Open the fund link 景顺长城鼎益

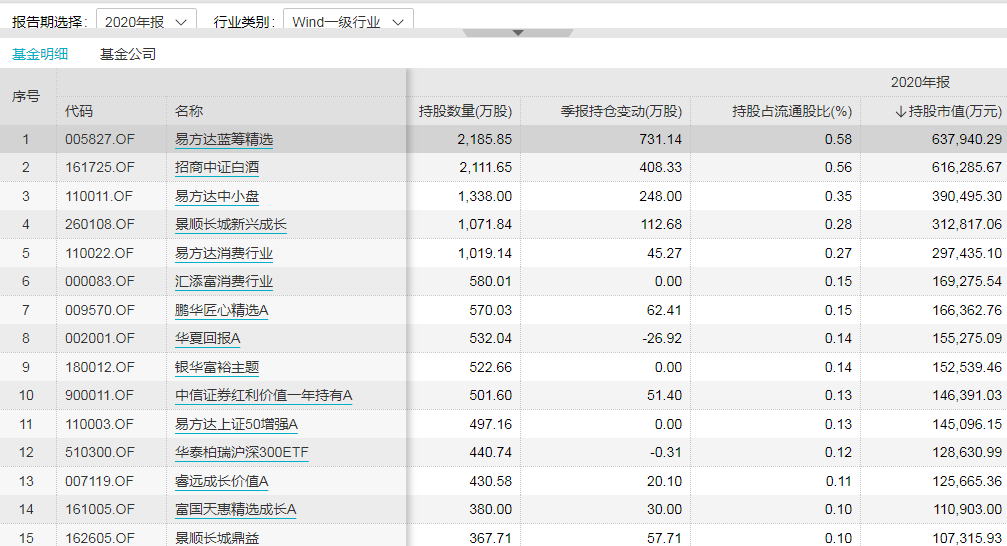coord(217,538)
